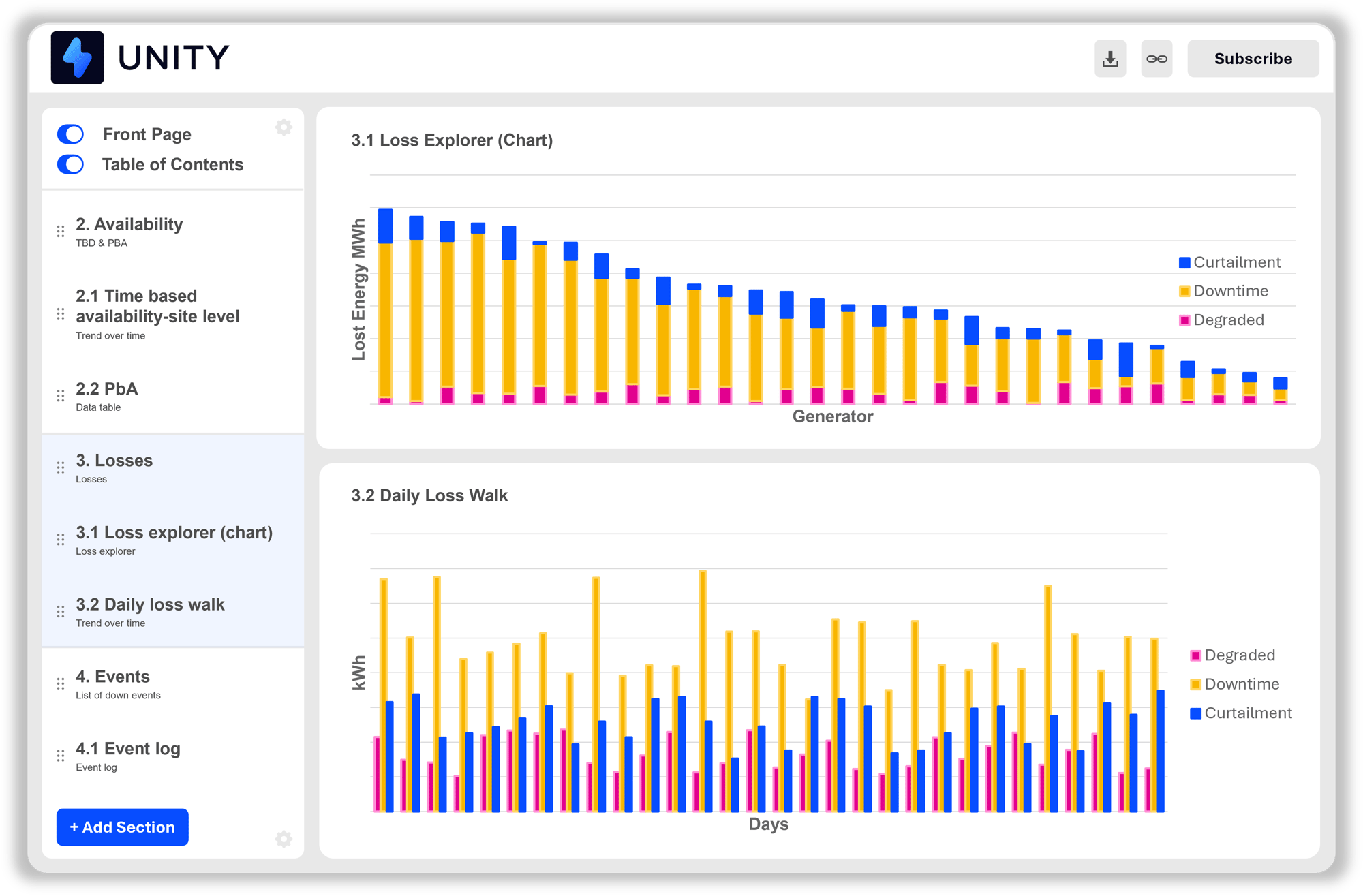Viewport: 1363px width, 896px height.
Task: Click drag handle beside 4.1 Event log
Action: pos(61,756)
